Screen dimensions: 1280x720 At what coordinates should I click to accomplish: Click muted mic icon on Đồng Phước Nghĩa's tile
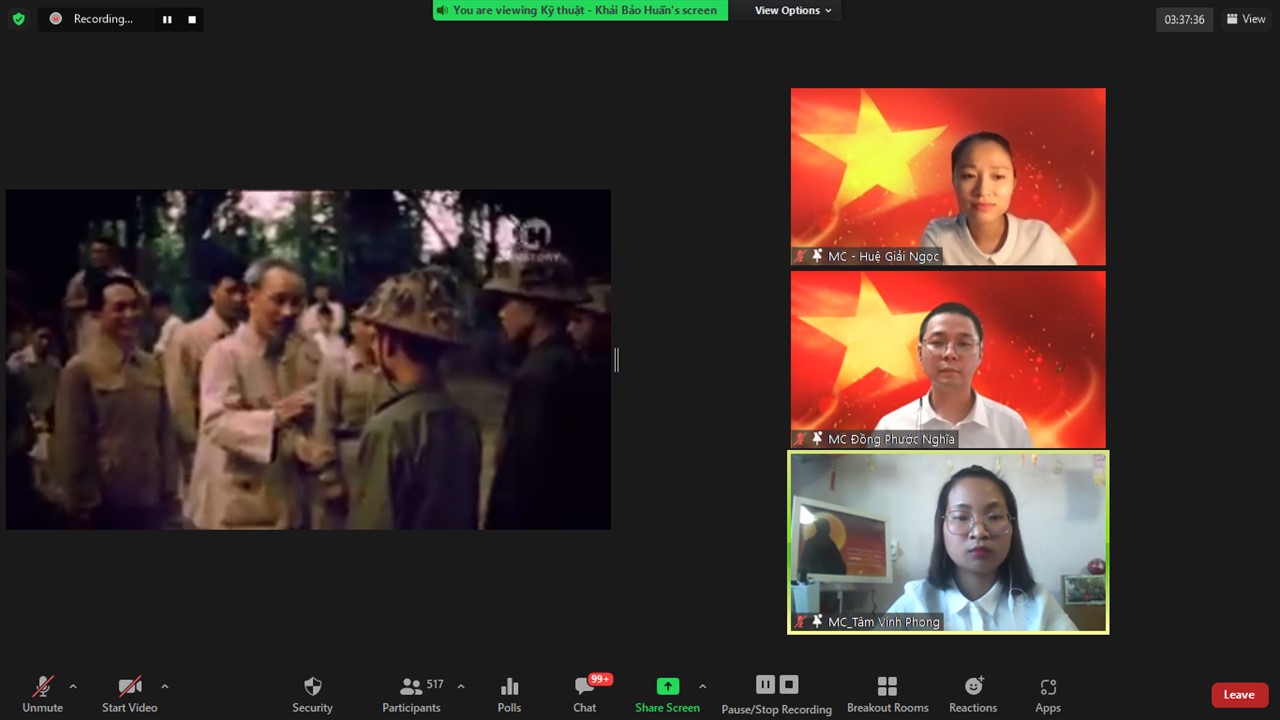click(x=800, y=439)
